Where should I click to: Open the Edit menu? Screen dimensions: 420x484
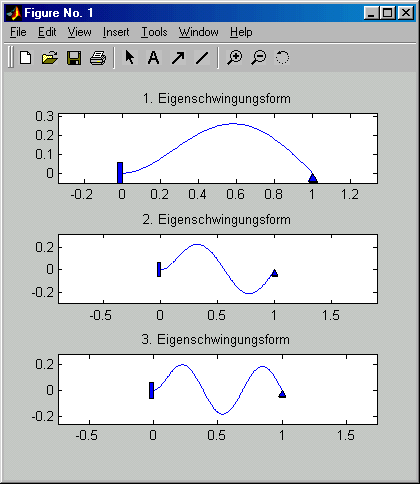coord(47,32)
